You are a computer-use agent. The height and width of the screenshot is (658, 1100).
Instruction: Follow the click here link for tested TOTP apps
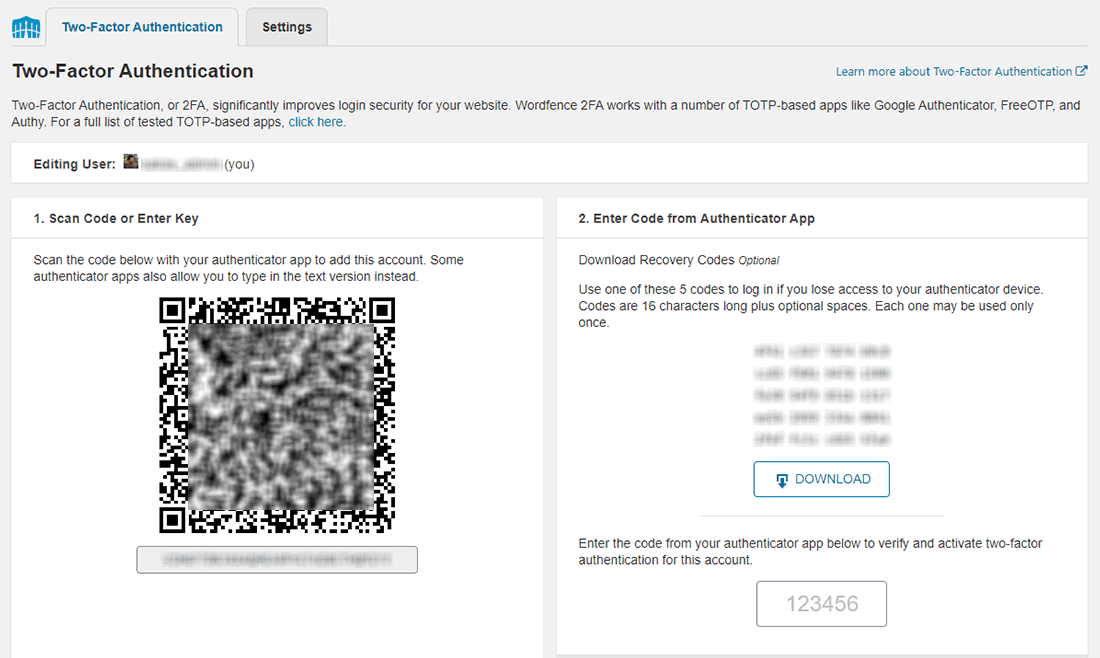pos(316,121)
